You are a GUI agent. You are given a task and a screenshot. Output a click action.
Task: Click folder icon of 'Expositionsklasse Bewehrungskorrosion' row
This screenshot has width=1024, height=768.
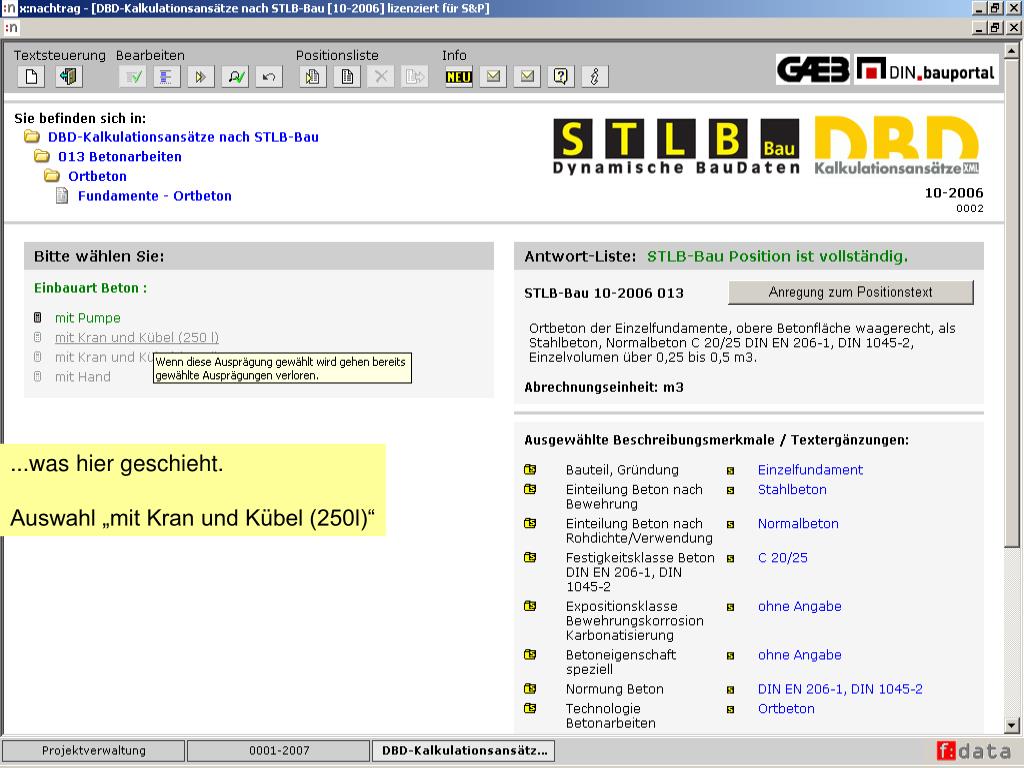(x=530, y=605)
